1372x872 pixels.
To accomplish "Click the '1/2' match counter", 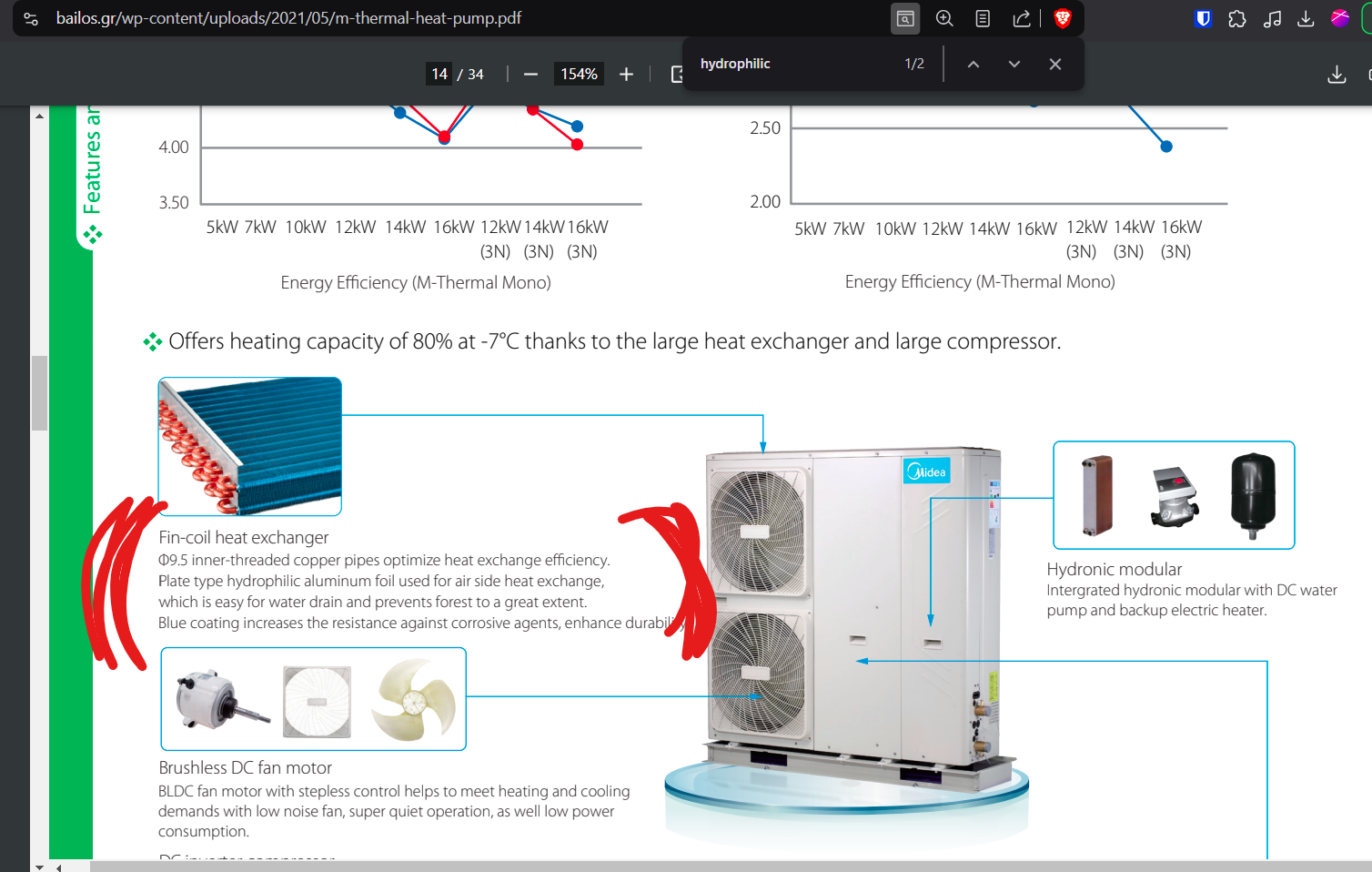I will coord(914,64).
